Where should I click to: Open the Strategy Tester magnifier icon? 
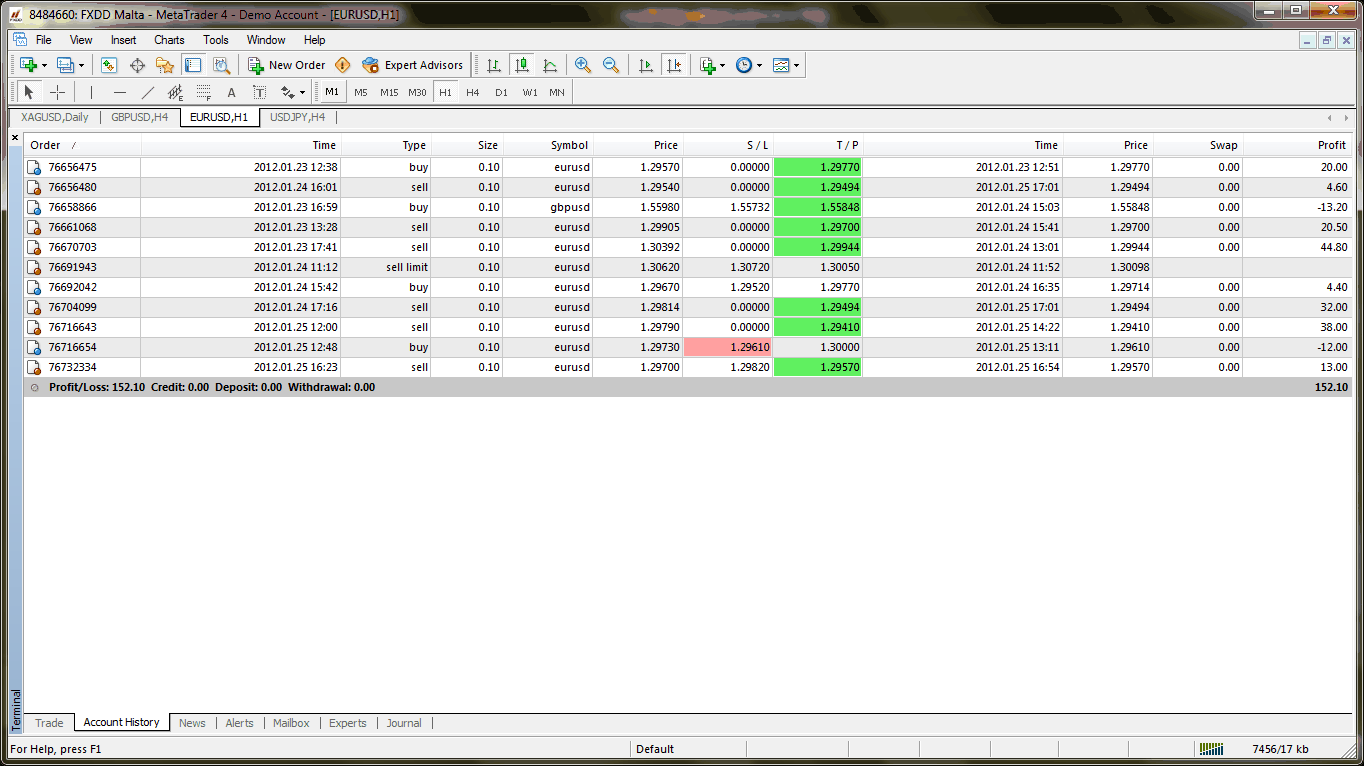pos(221,65)
